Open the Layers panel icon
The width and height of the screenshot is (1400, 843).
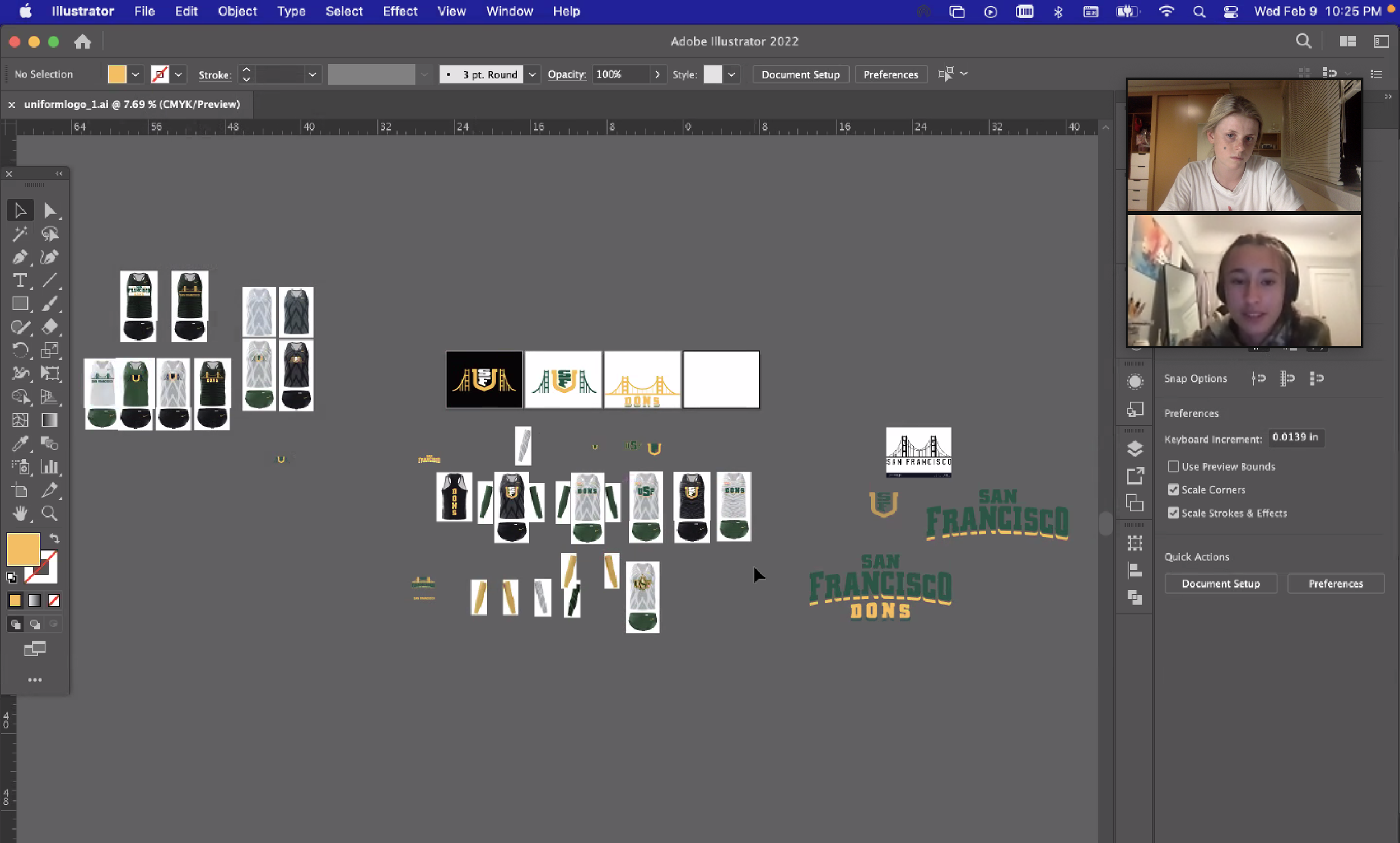tap(1135, 449)
